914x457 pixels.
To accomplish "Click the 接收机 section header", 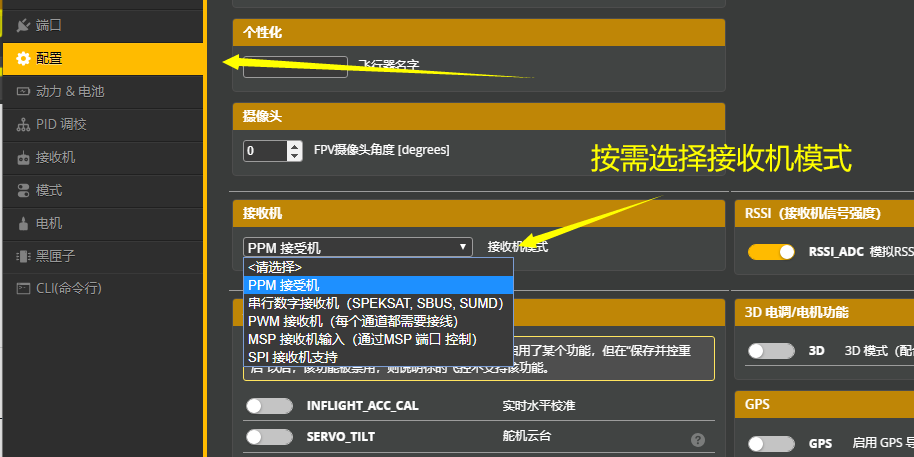I will point(479,213).
